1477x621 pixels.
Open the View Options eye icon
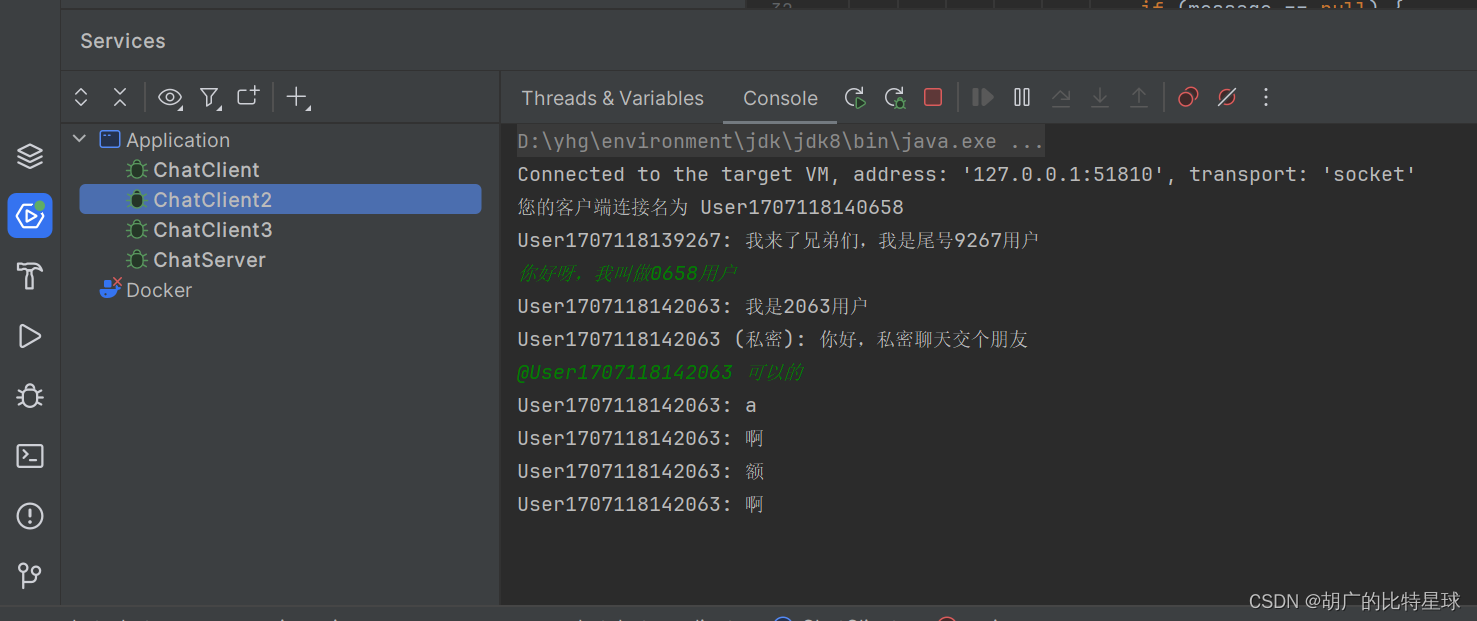(x=170, y=97)
